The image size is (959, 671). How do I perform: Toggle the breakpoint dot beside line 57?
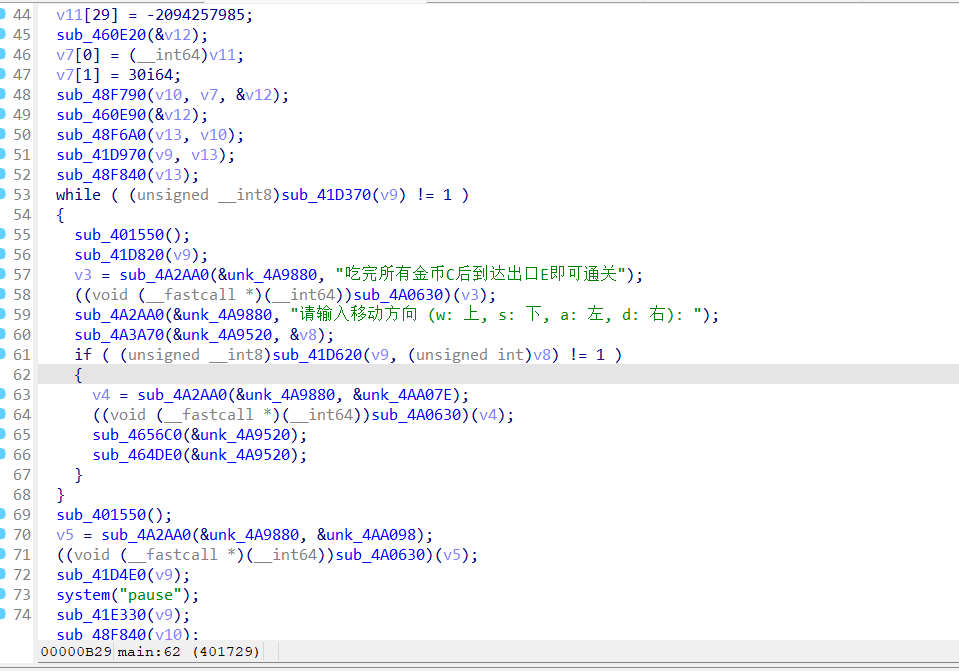pyautogui.click(x=2, y=274)
